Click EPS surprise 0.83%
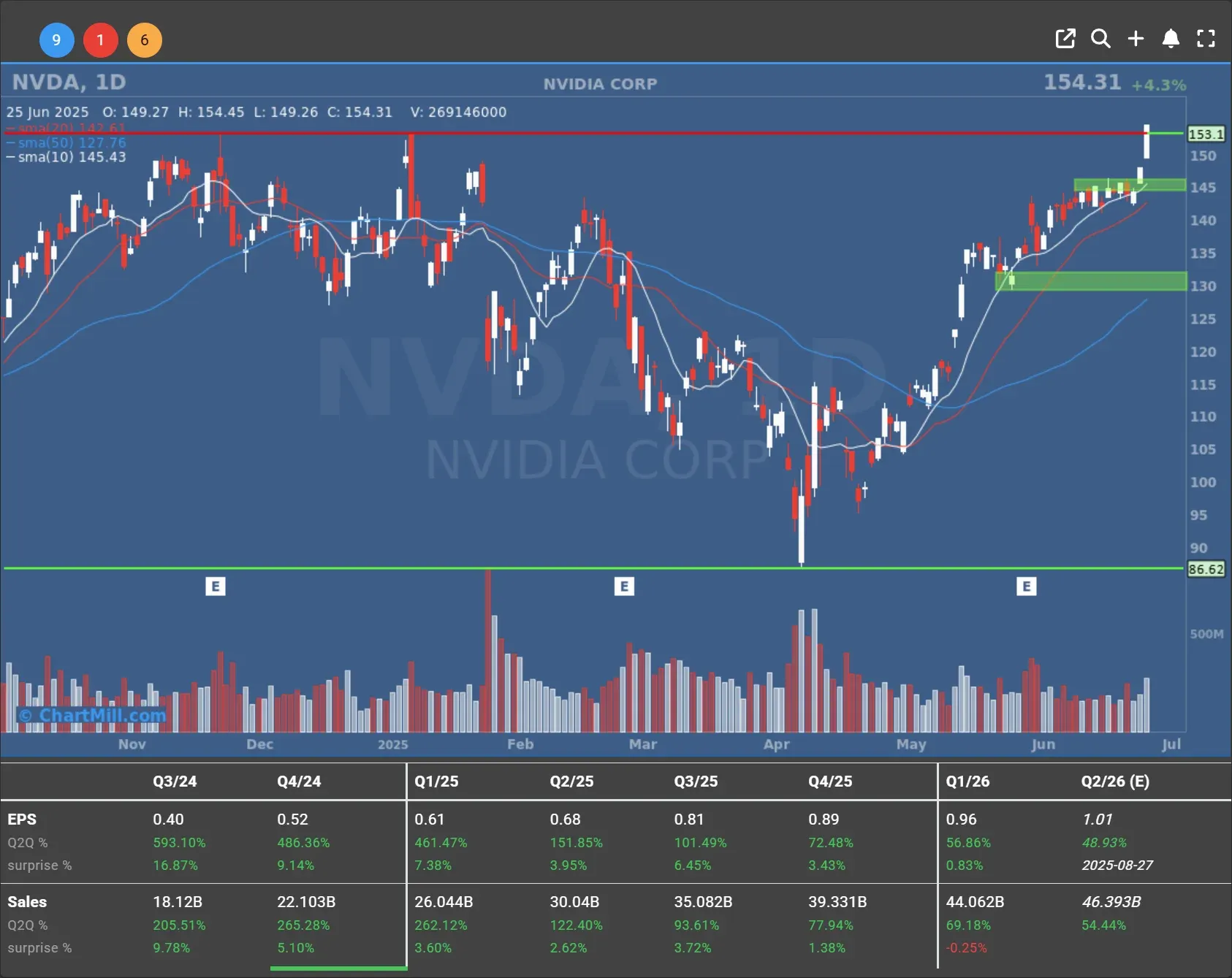 pyautogui.click(x=965, y=866)
